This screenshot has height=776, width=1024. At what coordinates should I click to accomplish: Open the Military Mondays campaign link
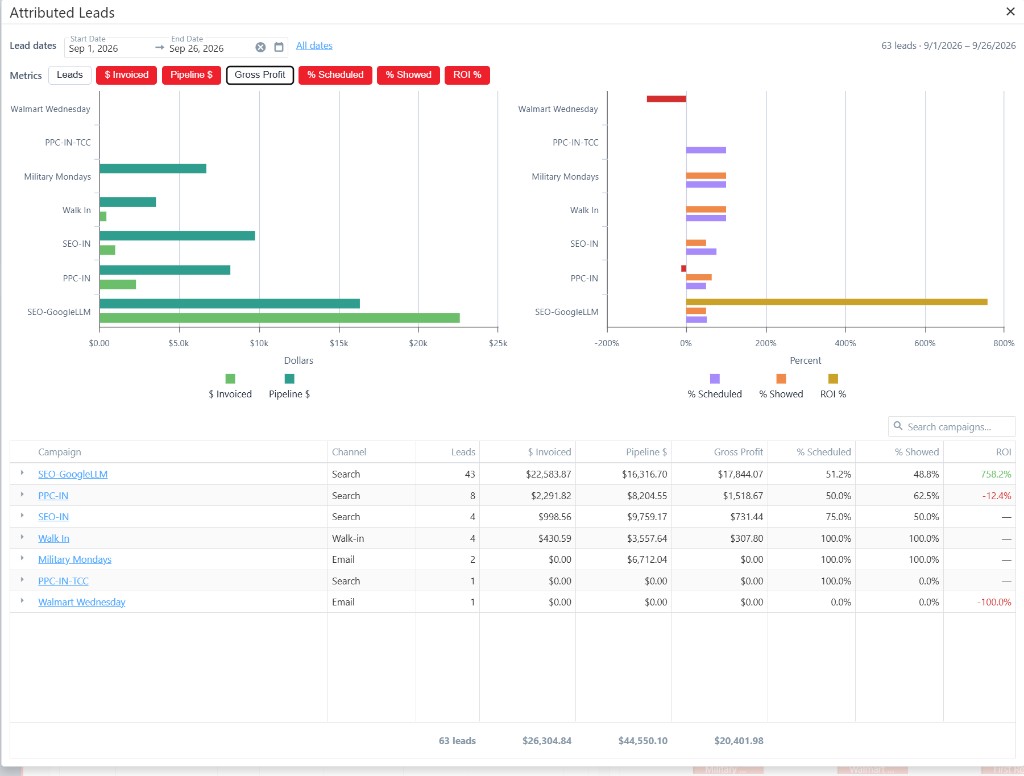tap(74, 560)
